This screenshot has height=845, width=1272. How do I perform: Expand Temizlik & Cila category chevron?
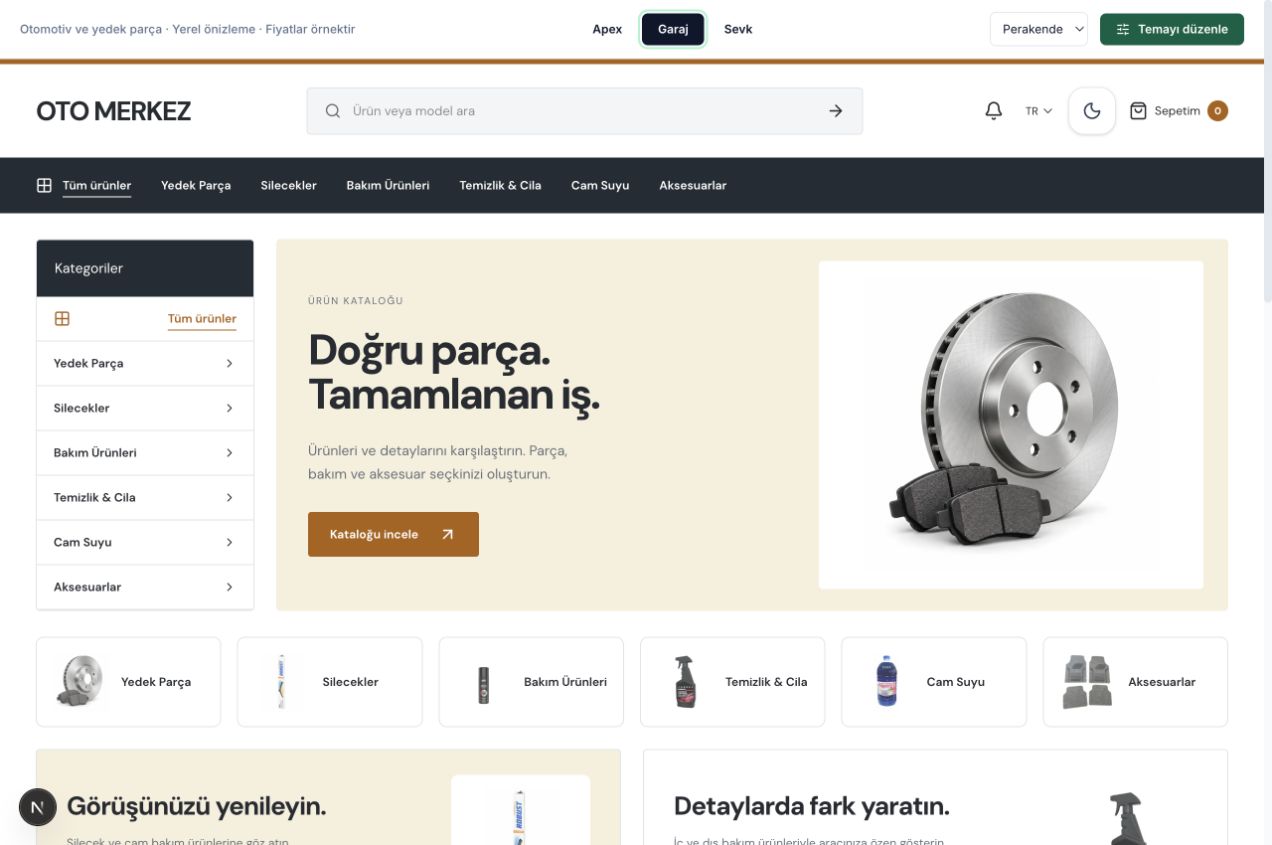coord(229,497)
